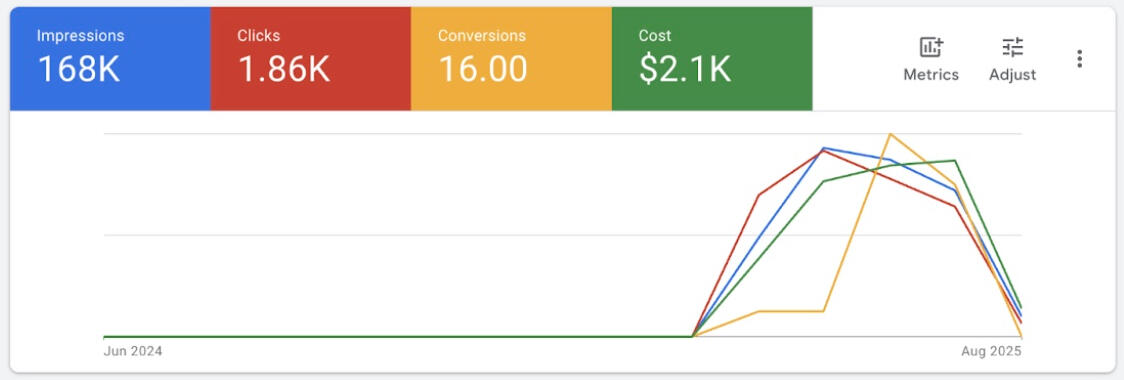Click the Metrics text label
This screenshot has width=1124, height=380.
click(930, 75)
